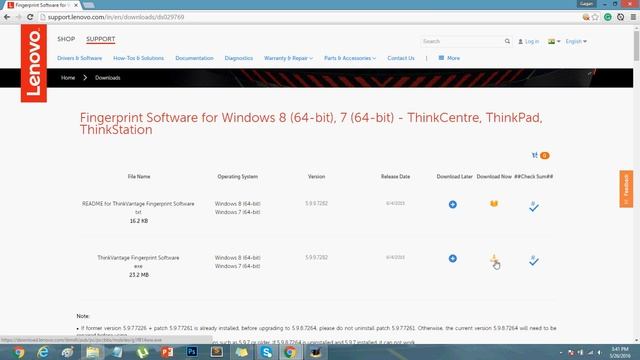Reload the page with refresh button
This screenshot has width=640, height=360.
[30, 17]
